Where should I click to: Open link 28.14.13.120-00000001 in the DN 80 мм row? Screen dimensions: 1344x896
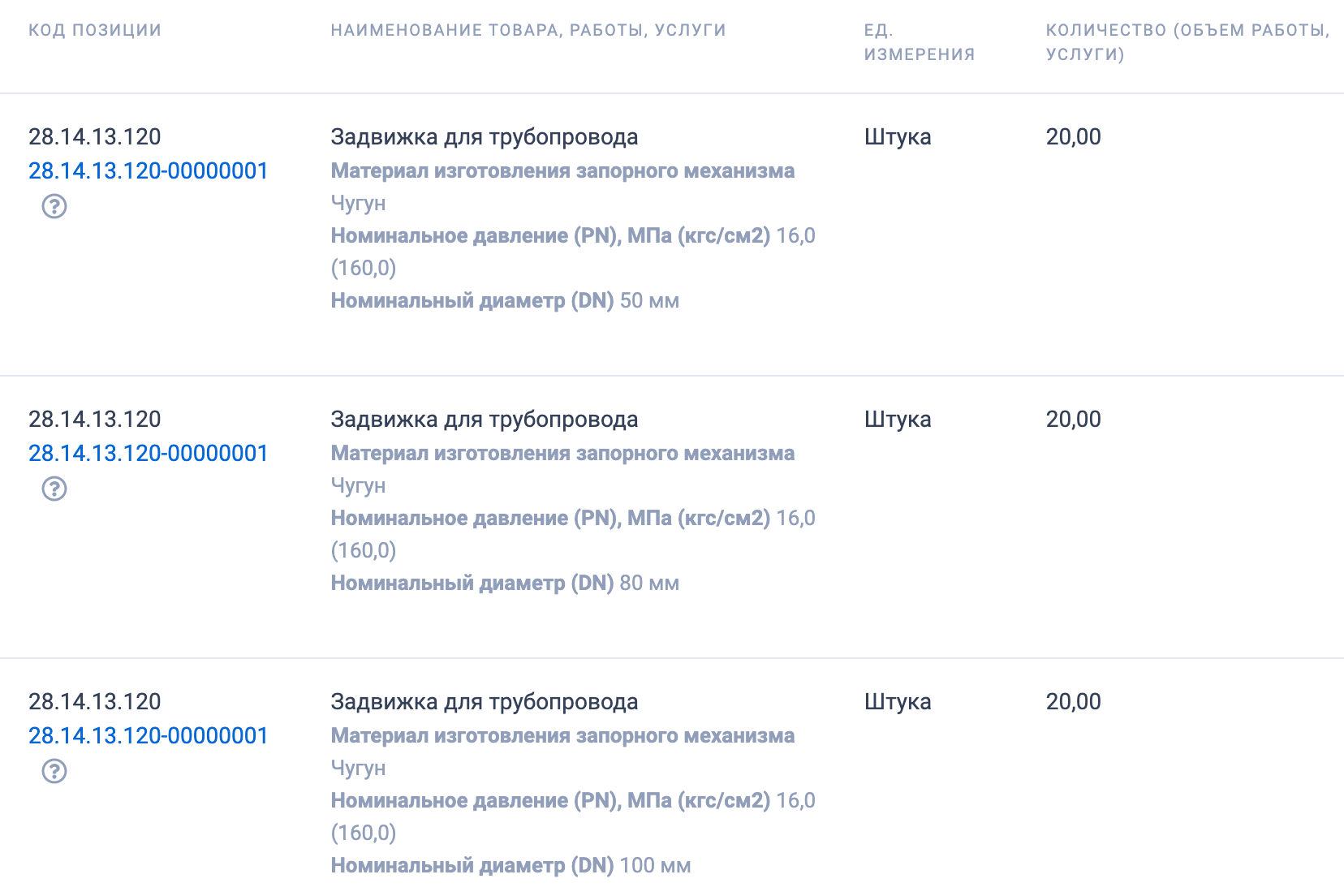click(149, 453)
